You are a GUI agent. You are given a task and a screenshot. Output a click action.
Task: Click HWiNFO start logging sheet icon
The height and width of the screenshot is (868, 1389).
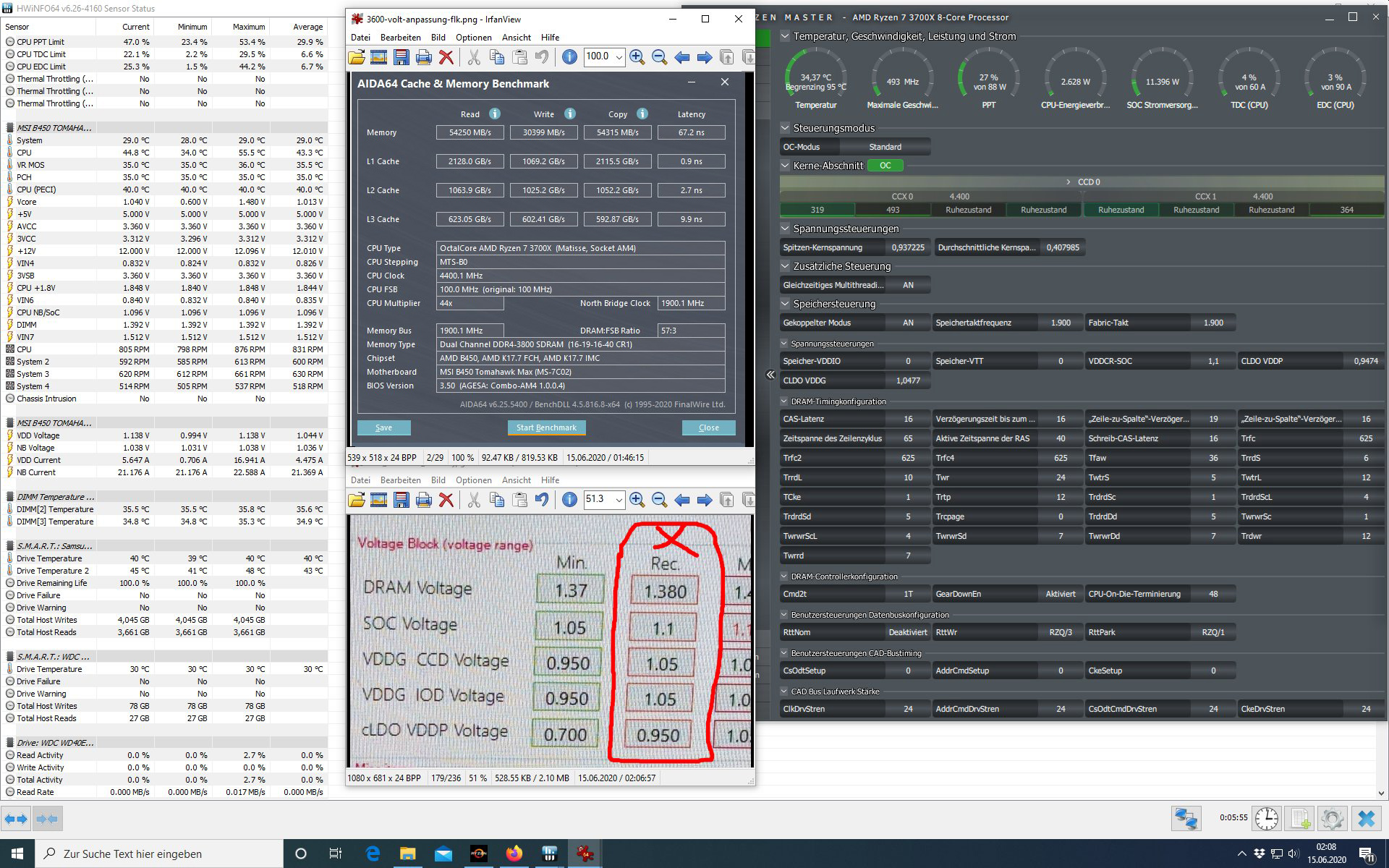coord(1299,819)
